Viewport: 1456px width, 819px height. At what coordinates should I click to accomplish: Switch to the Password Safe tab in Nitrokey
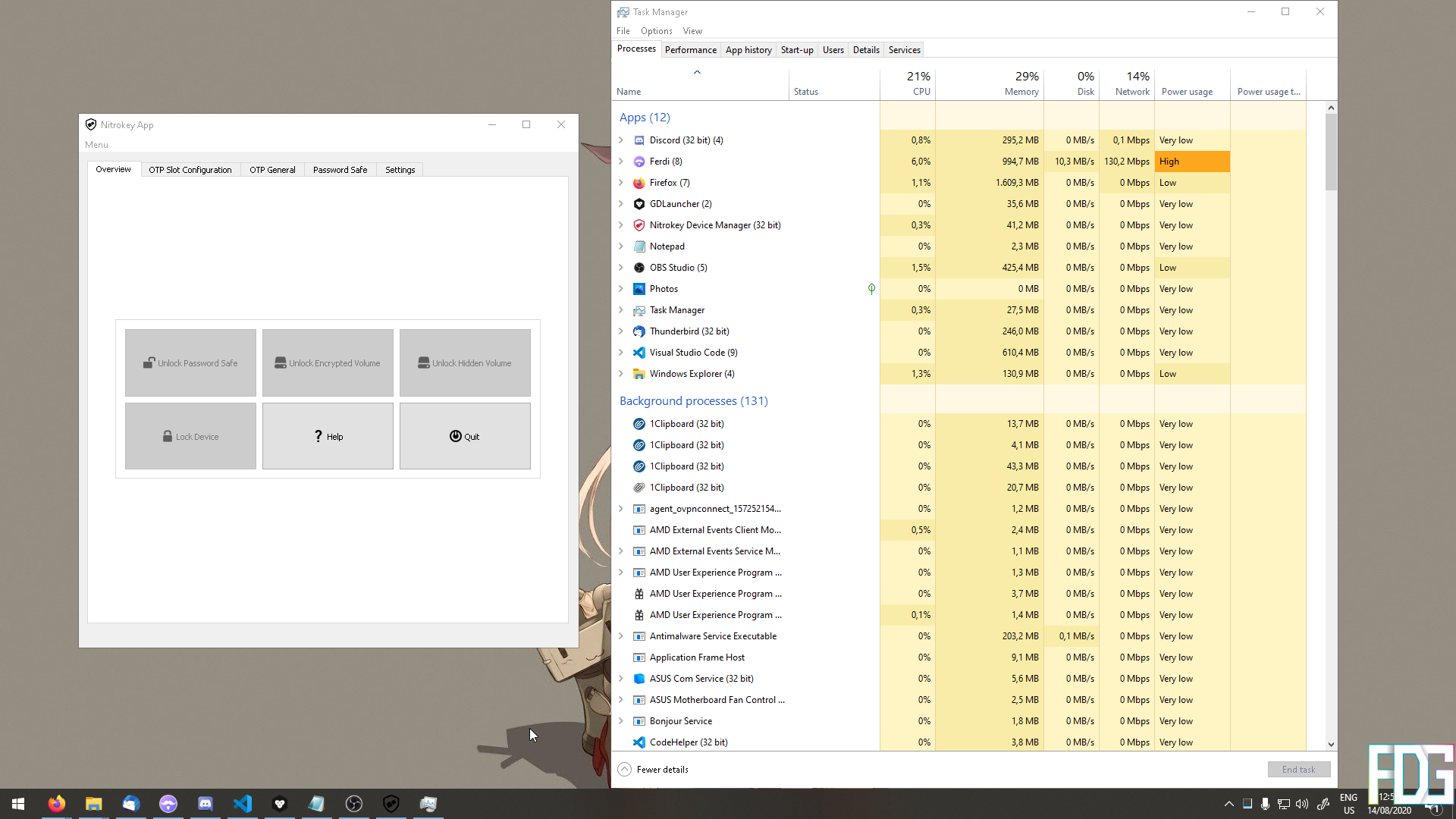coord(340,170)
